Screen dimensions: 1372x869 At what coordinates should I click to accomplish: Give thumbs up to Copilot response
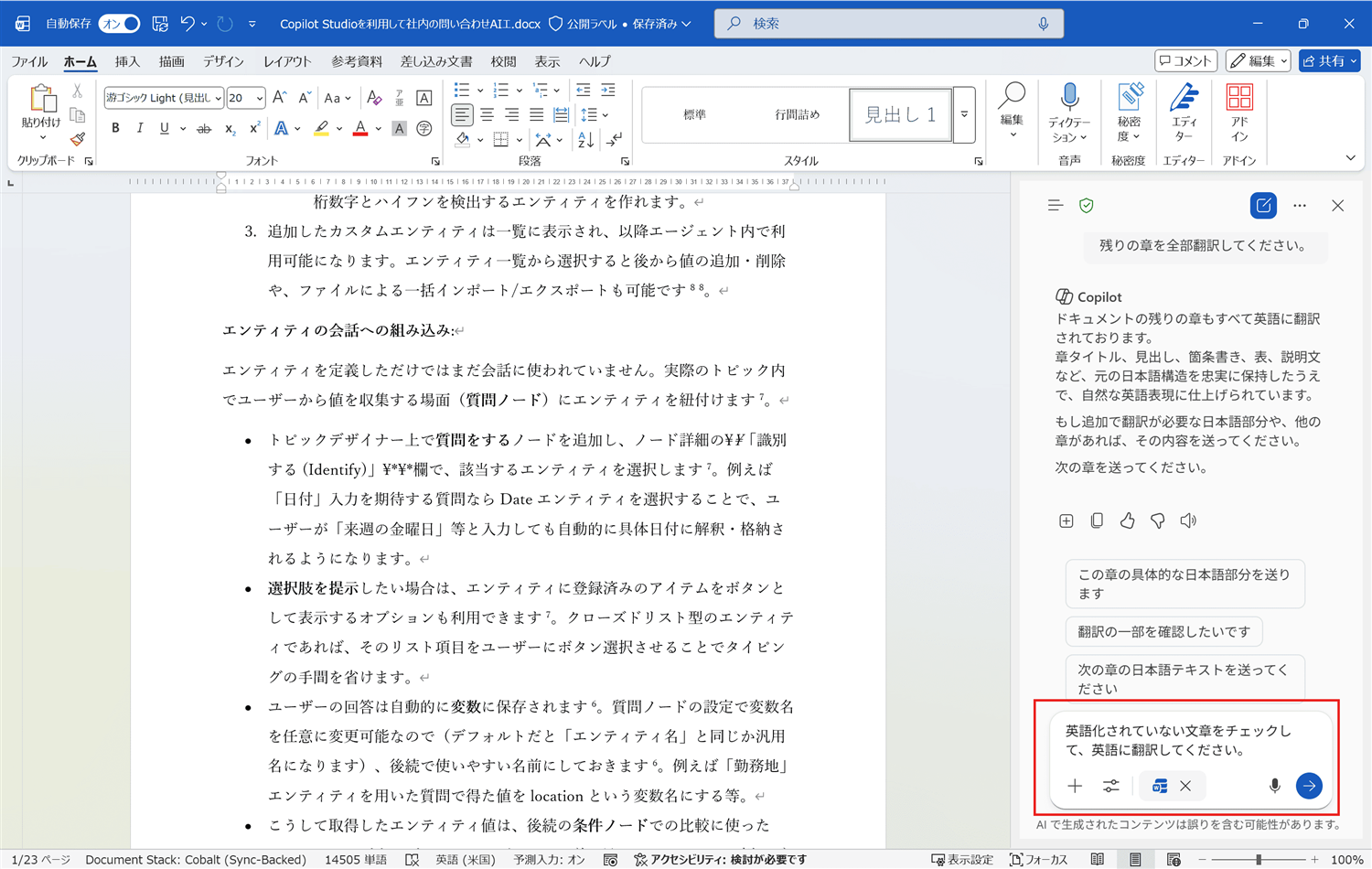pos(1127,520)
